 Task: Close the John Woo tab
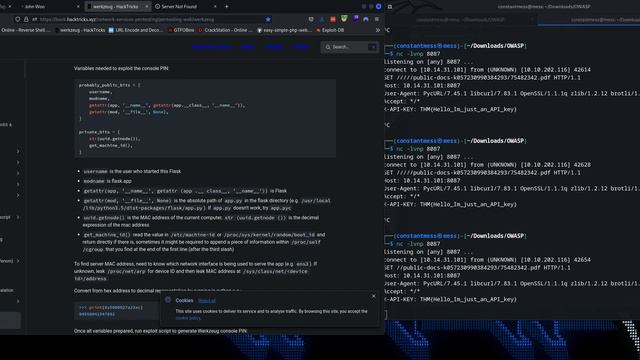click(78, 7)
